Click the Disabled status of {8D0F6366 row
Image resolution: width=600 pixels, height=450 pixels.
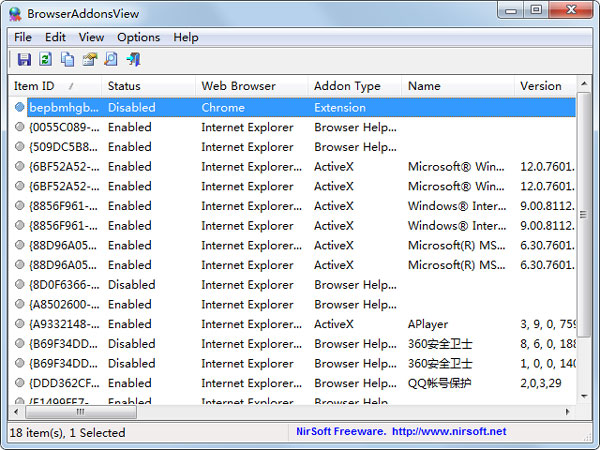(132, 285)
